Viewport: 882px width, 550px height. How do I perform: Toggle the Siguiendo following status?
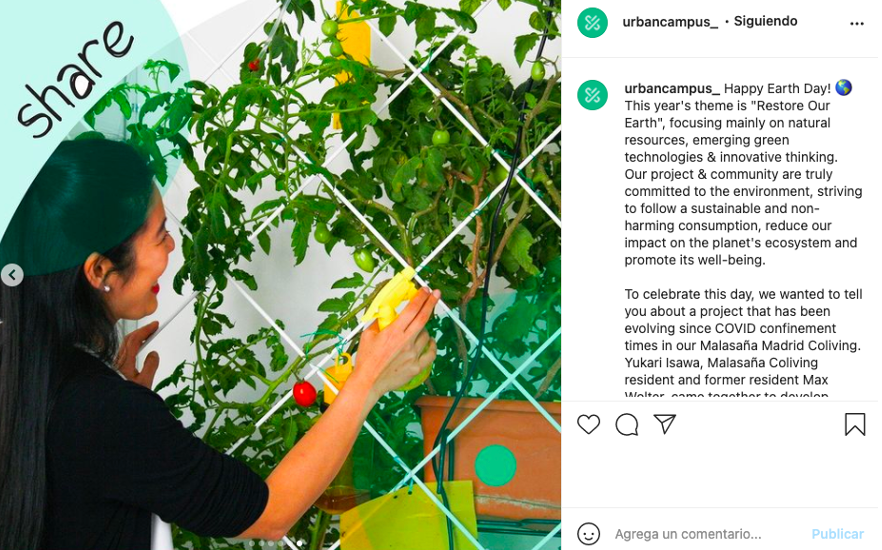click(765, 21)
